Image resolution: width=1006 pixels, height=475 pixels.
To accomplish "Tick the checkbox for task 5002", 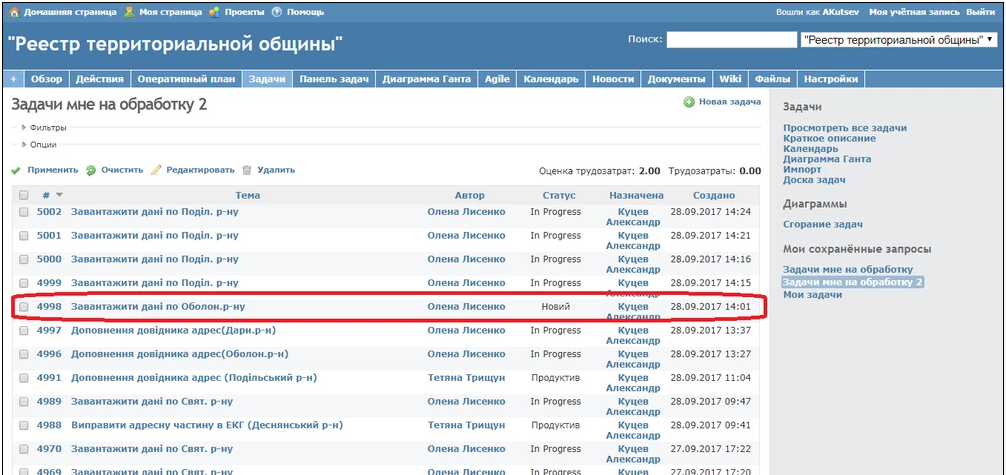I will [x=24, y=212].
